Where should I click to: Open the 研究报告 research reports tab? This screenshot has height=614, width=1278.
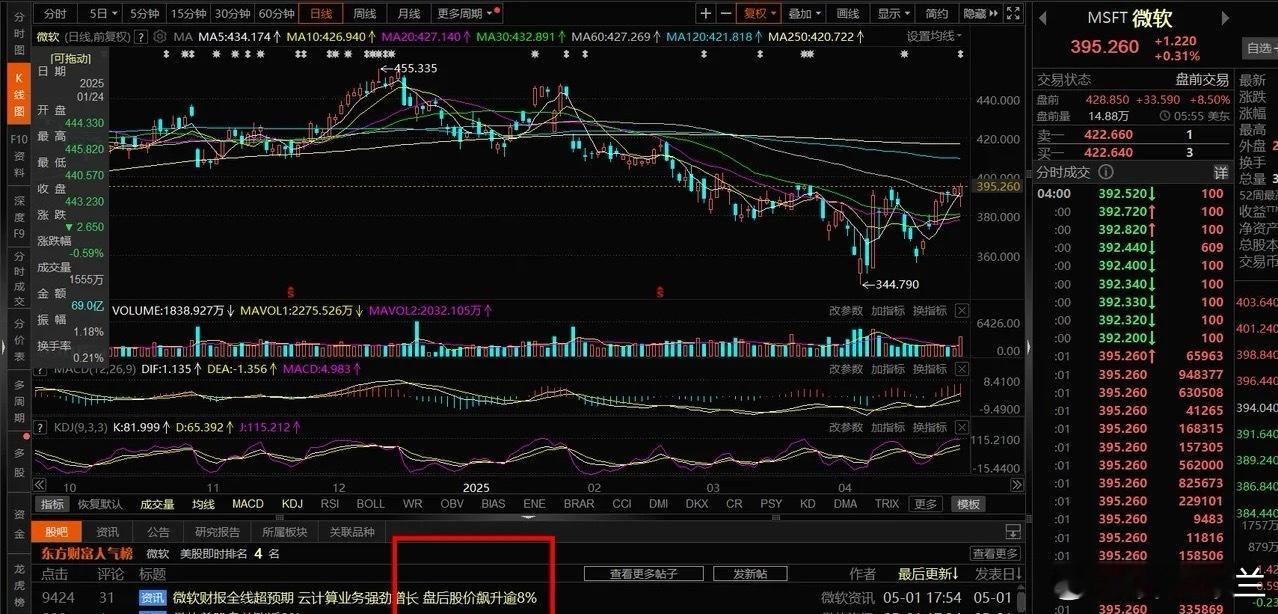(x=217, y=532)
